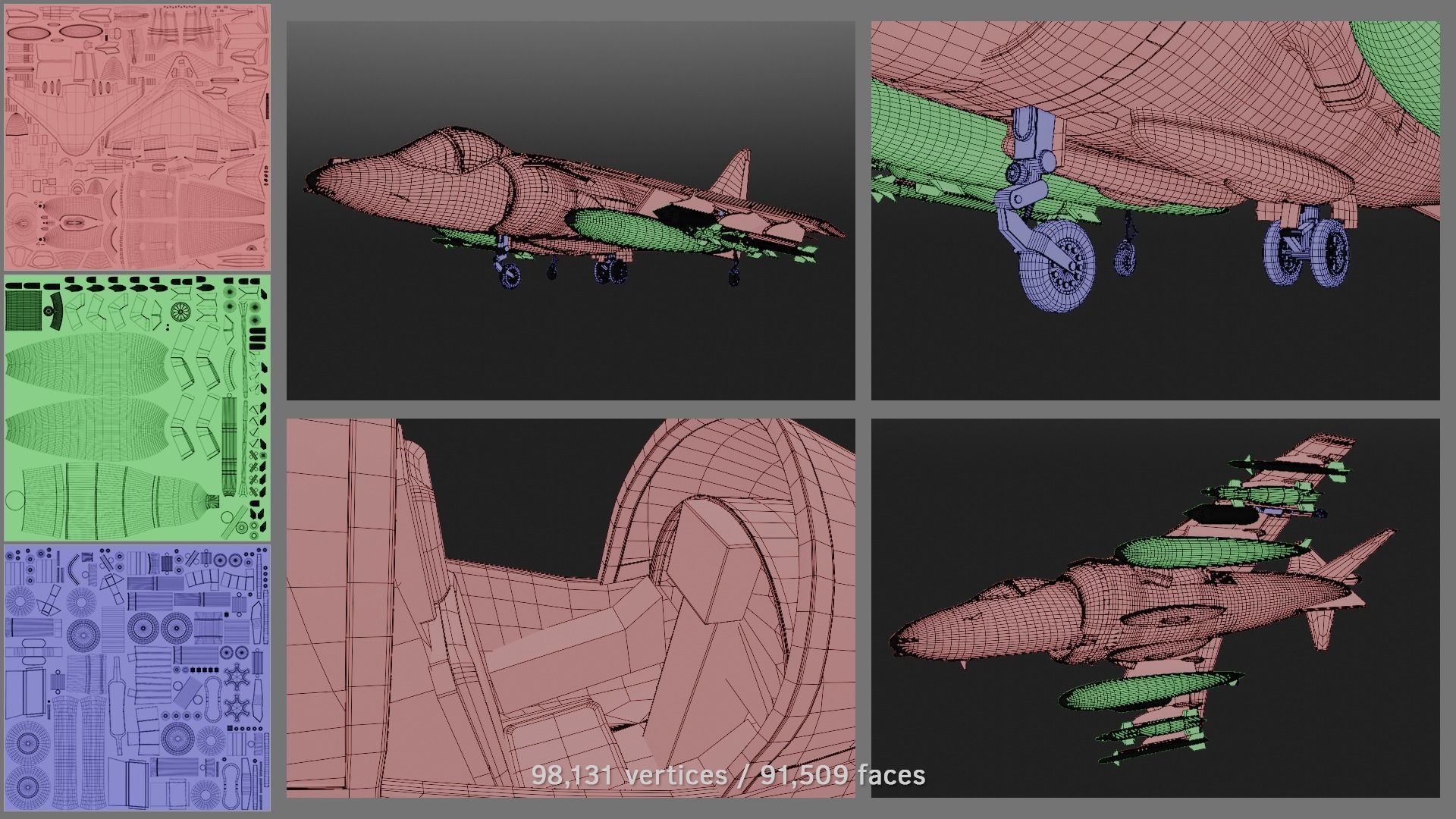The height and width of the screenshot is (819, 1456).
Task: View the underside aircraft wireframe with missiles
Action: tap(1155, 607)
